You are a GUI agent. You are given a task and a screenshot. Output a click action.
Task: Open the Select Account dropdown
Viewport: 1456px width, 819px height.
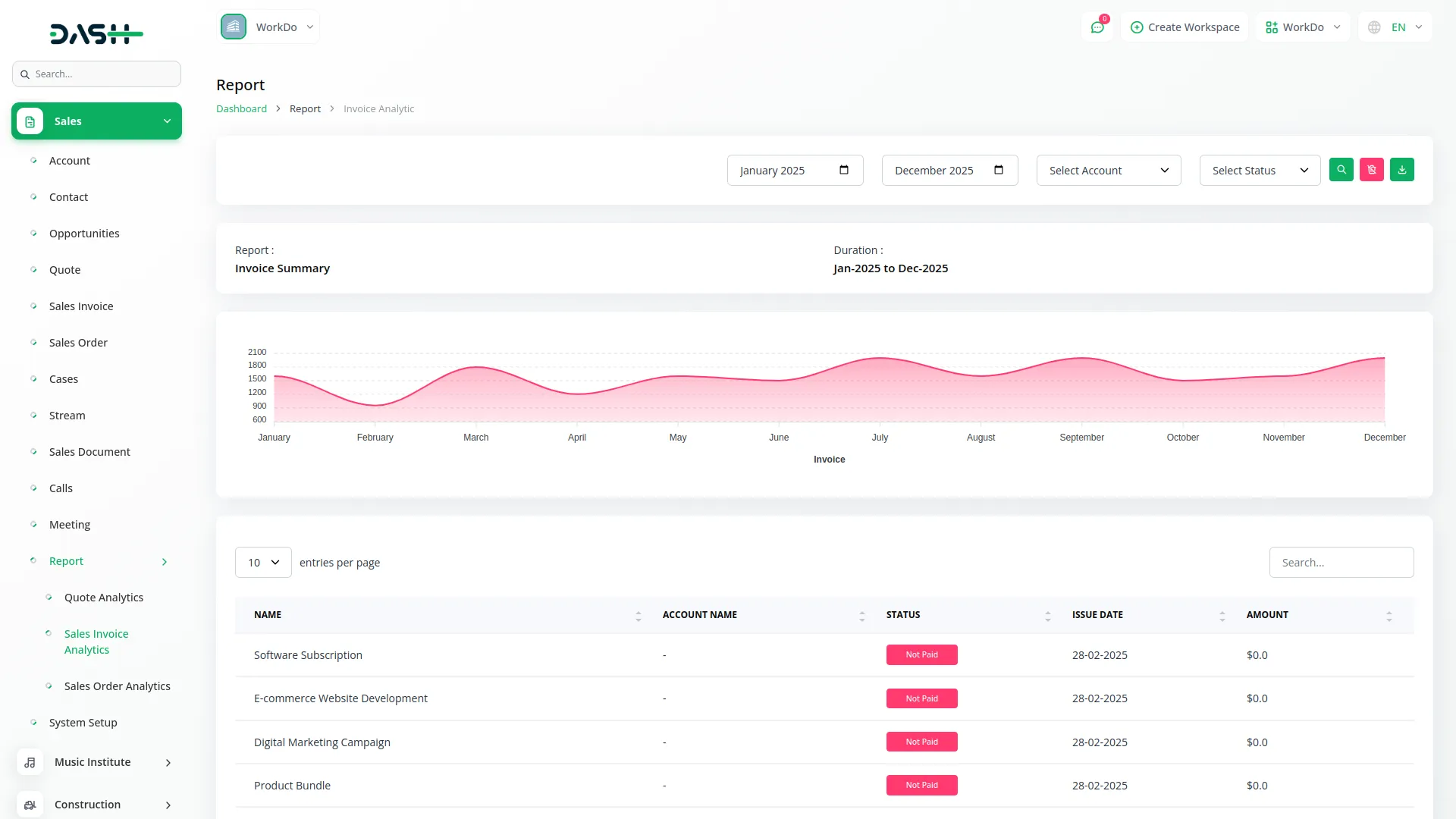coord(1108,171)
